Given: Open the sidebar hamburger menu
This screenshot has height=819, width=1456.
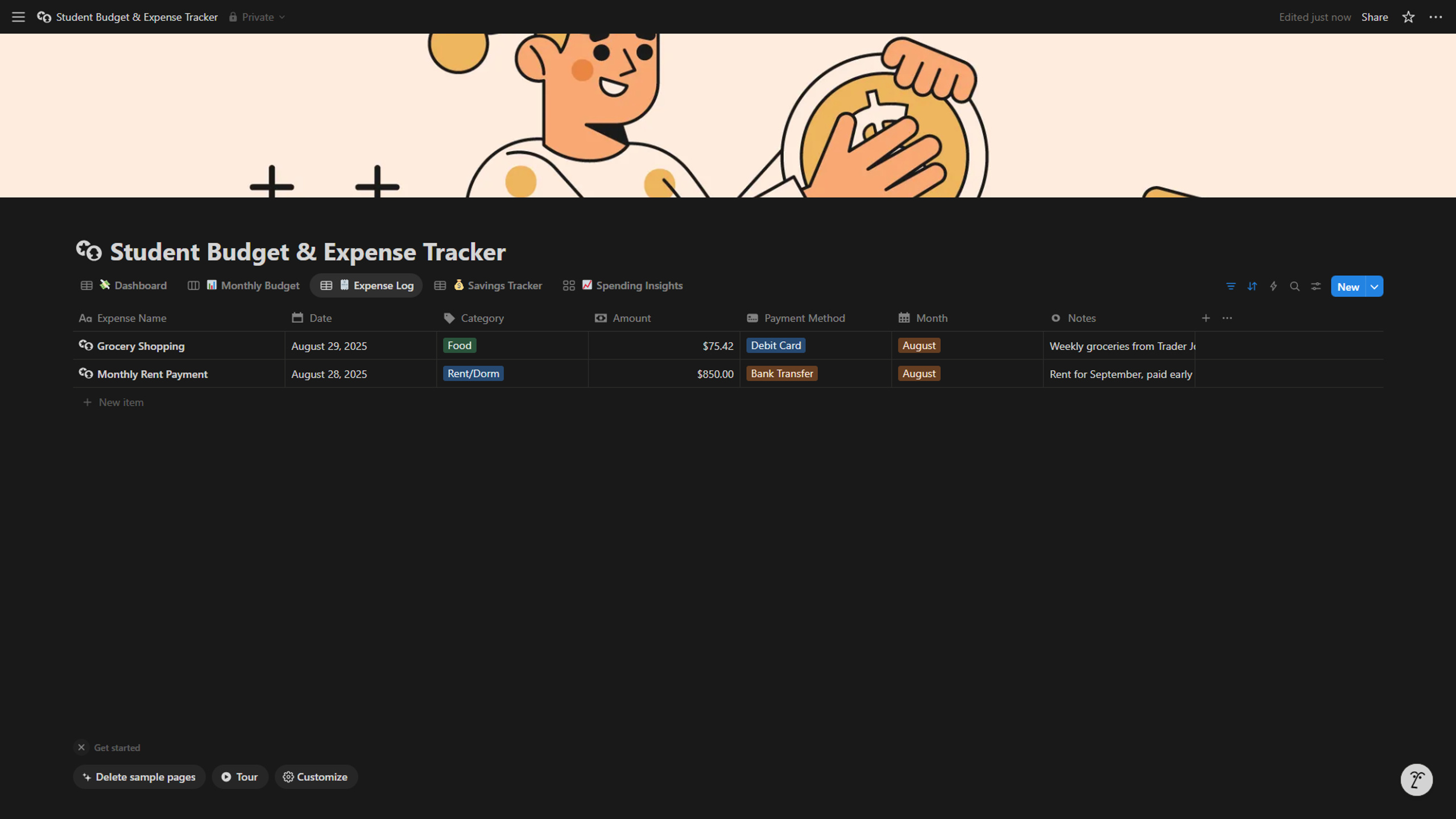Looking at the screenshot, I should click(18, 17).
